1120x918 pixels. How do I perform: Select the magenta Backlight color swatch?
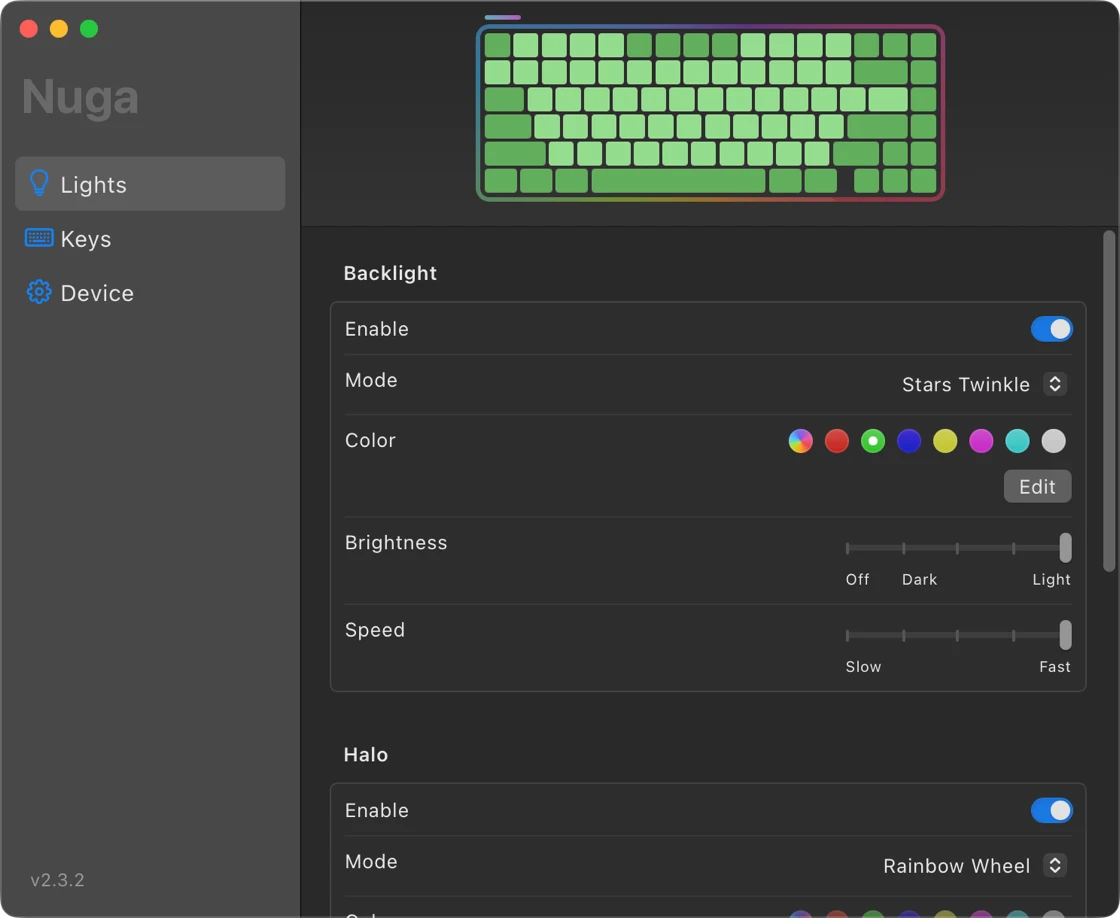pos(981,441)
